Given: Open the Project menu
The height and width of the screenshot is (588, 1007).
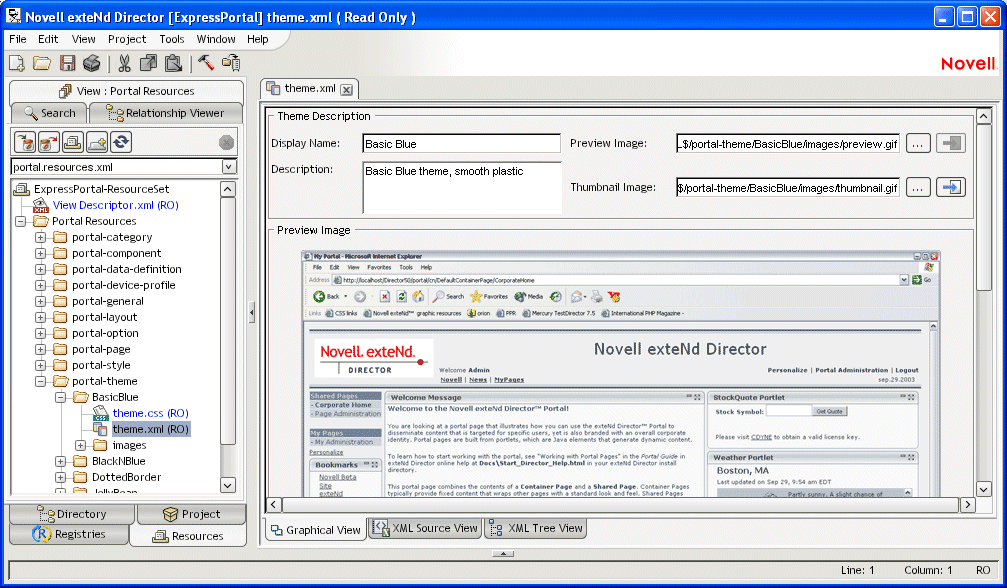Looking at the screenshot, I should click(x=127, y=39).
